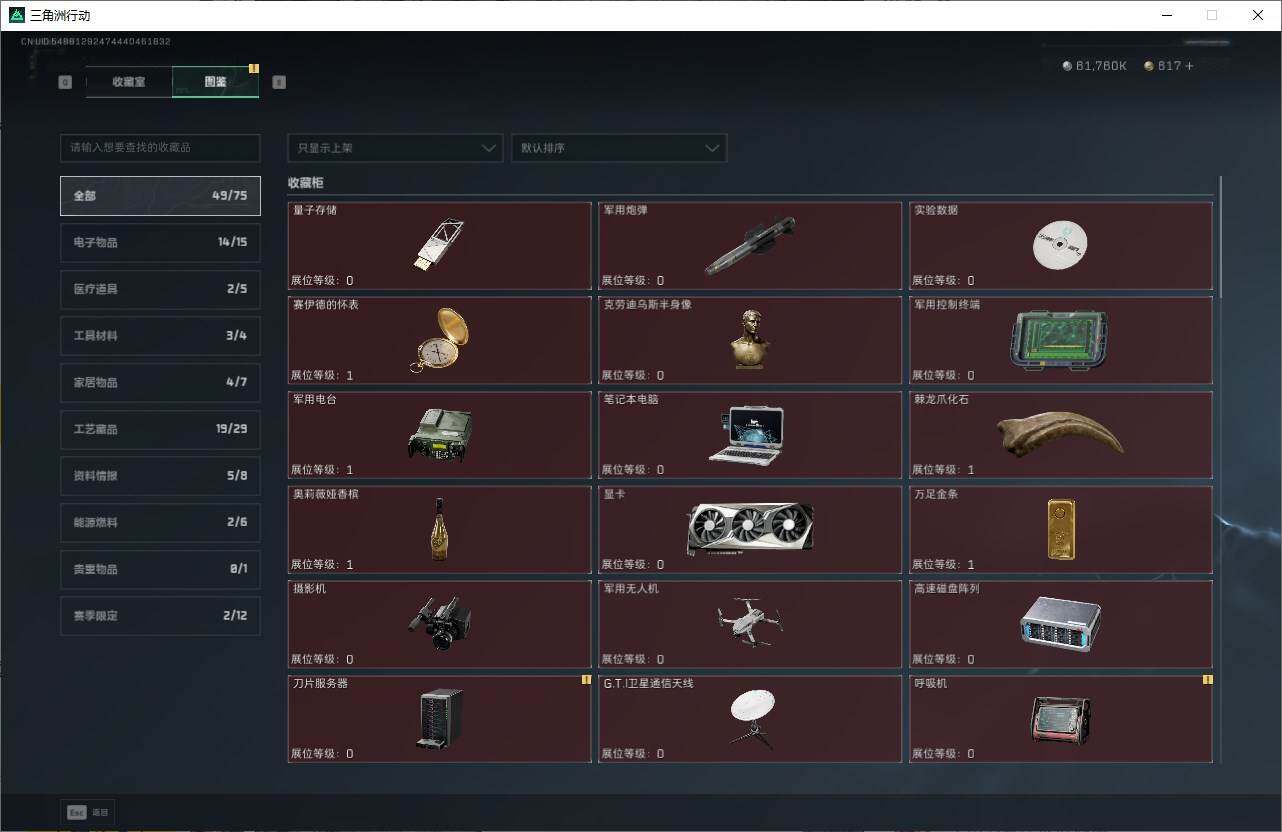1282x832 pixels.
Task: Show the 医疗道具 category
Action: (160, 289)
